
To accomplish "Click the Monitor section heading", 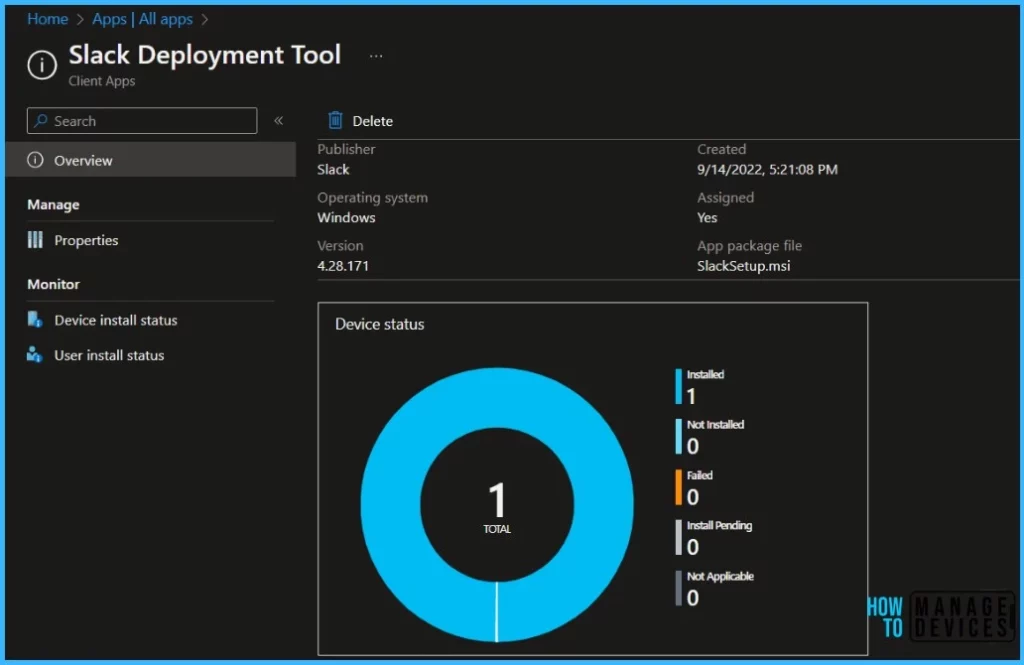I will [54, 284].
